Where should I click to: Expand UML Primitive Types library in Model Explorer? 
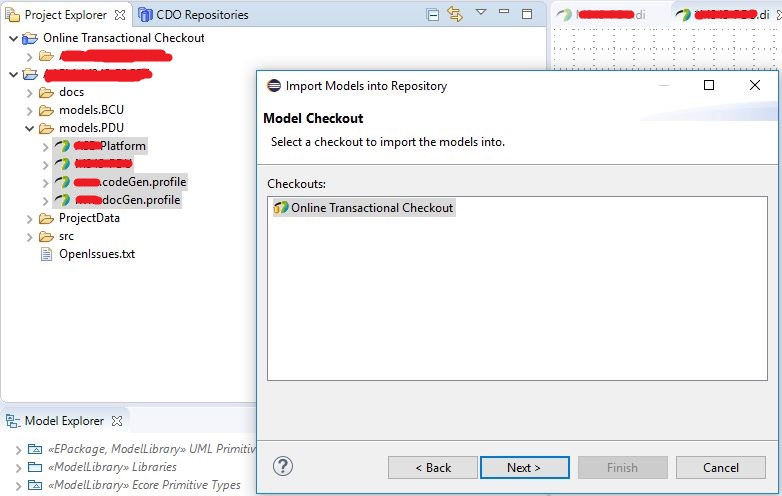click(18, 450)
